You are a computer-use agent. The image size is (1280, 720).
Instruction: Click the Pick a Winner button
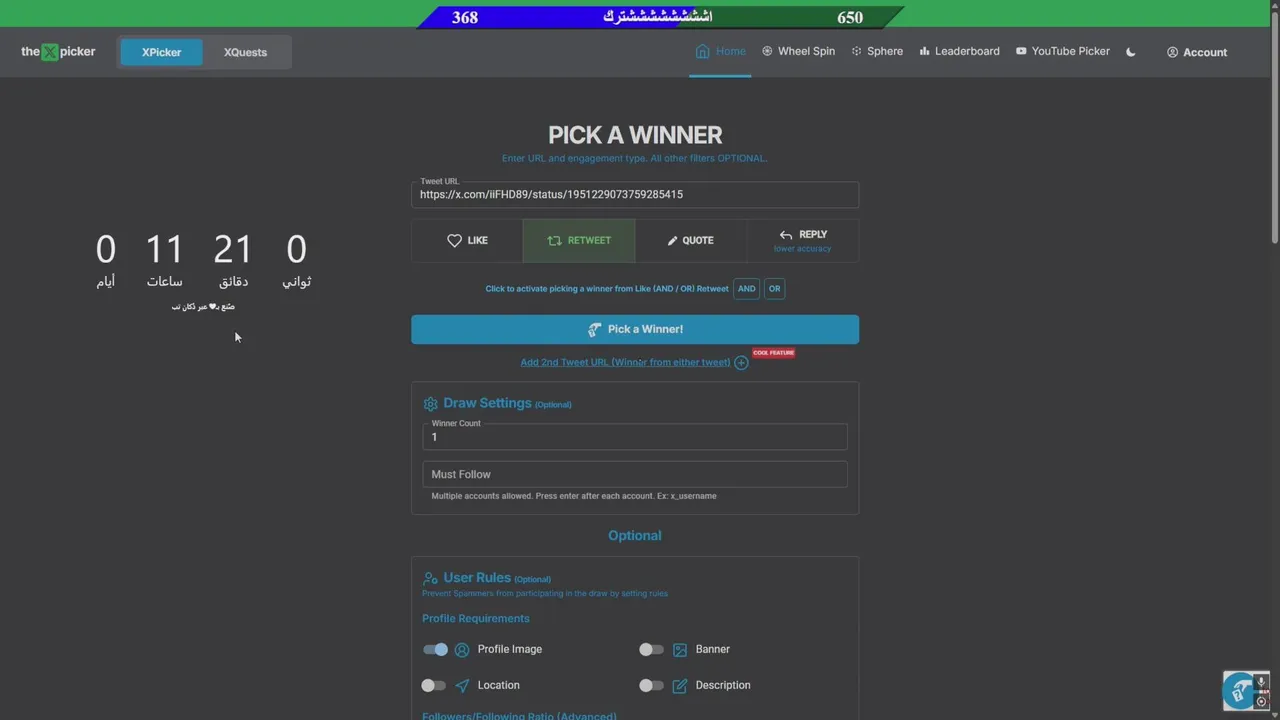[x=635, y=329]
